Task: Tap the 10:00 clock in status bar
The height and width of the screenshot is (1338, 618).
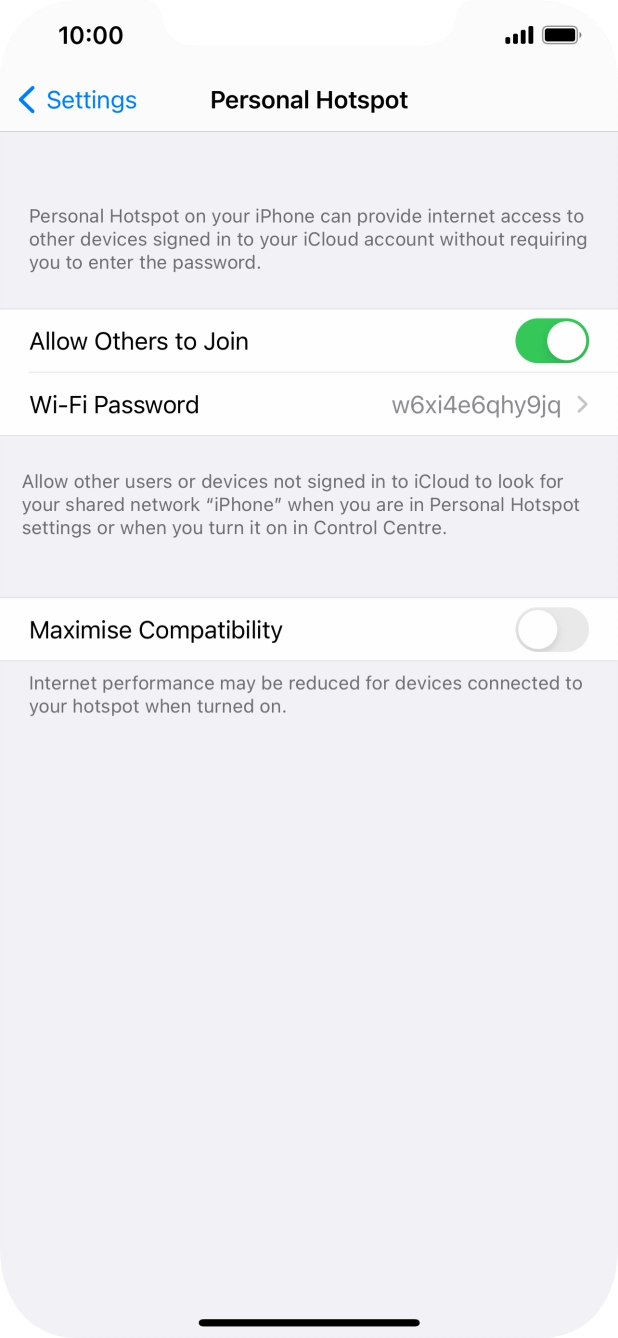Action: point(91,35)
